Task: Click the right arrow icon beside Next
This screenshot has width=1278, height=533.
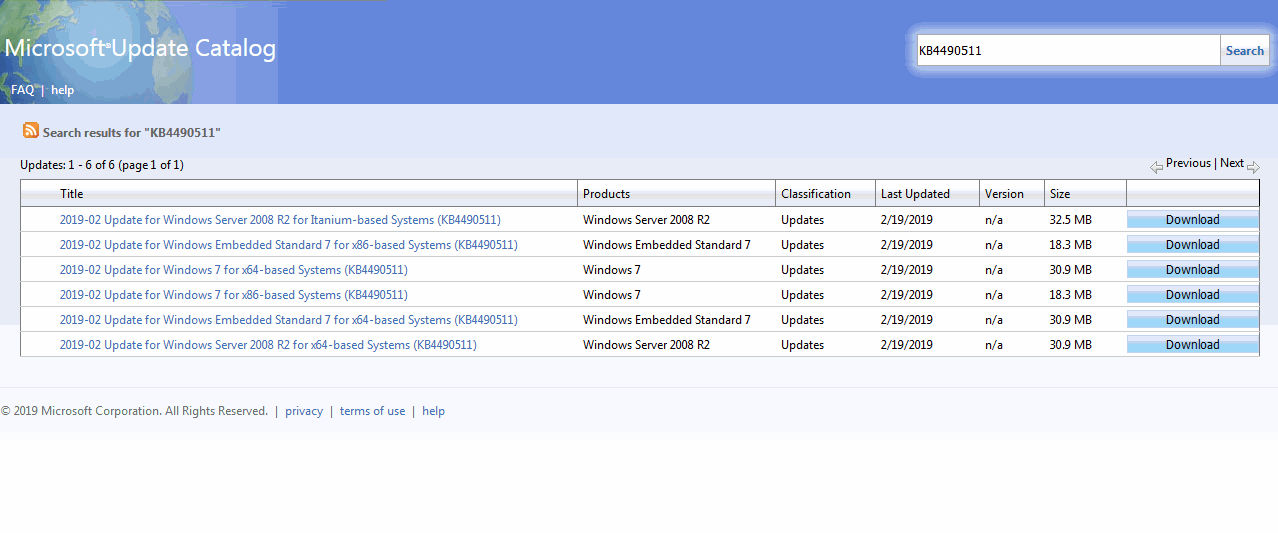Action: tap(1253, 167)
